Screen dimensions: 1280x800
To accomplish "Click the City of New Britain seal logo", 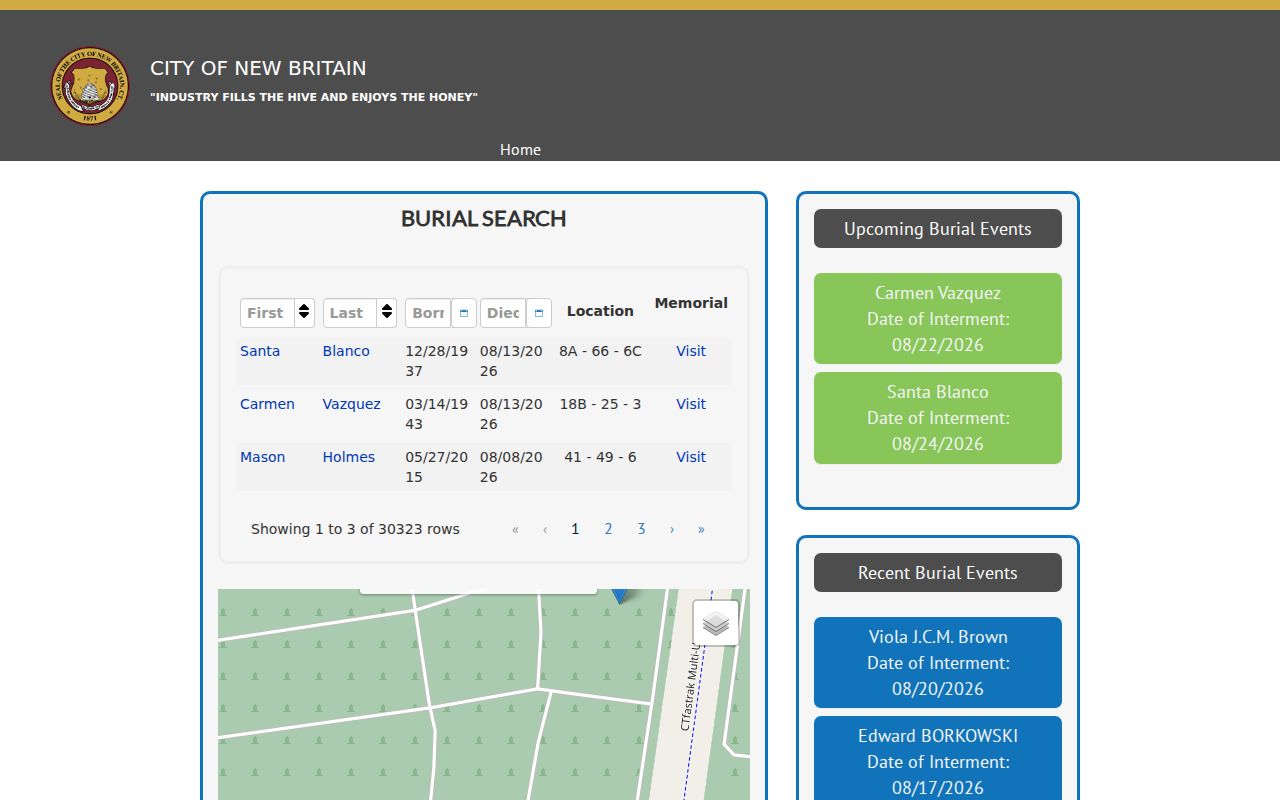I will click(x=90, y=86).
